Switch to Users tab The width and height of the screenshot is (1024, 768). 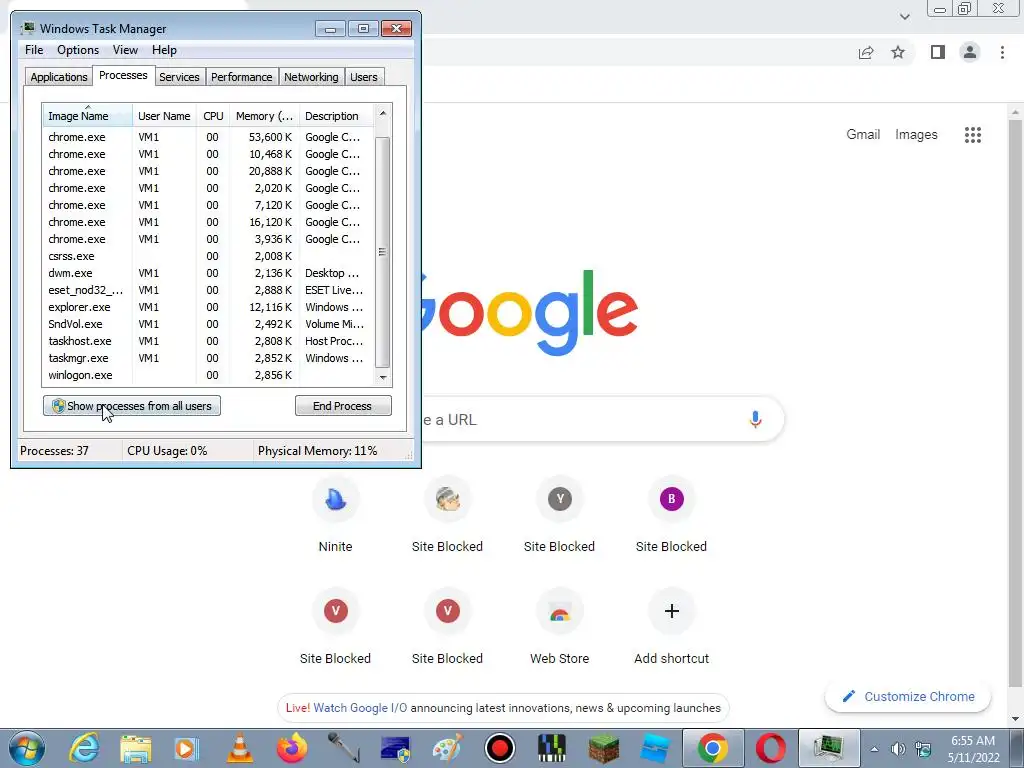[363, 77]
